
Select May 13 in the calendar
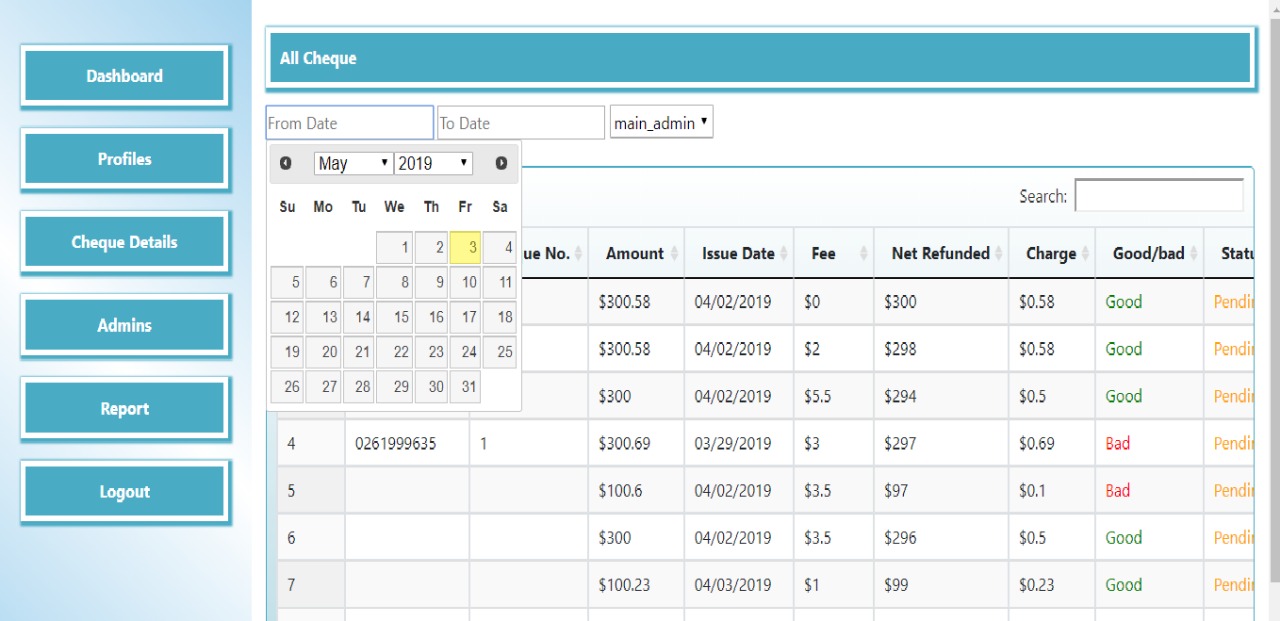pos(323,317)
